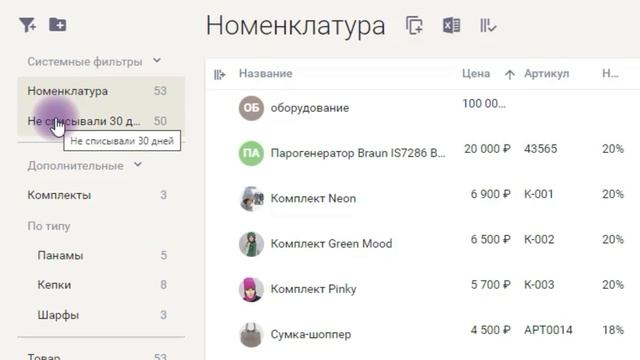Open the Комплект Neon item name
Image resolution: width=640 pixels, height=360 pixels.
click(313, 198)
